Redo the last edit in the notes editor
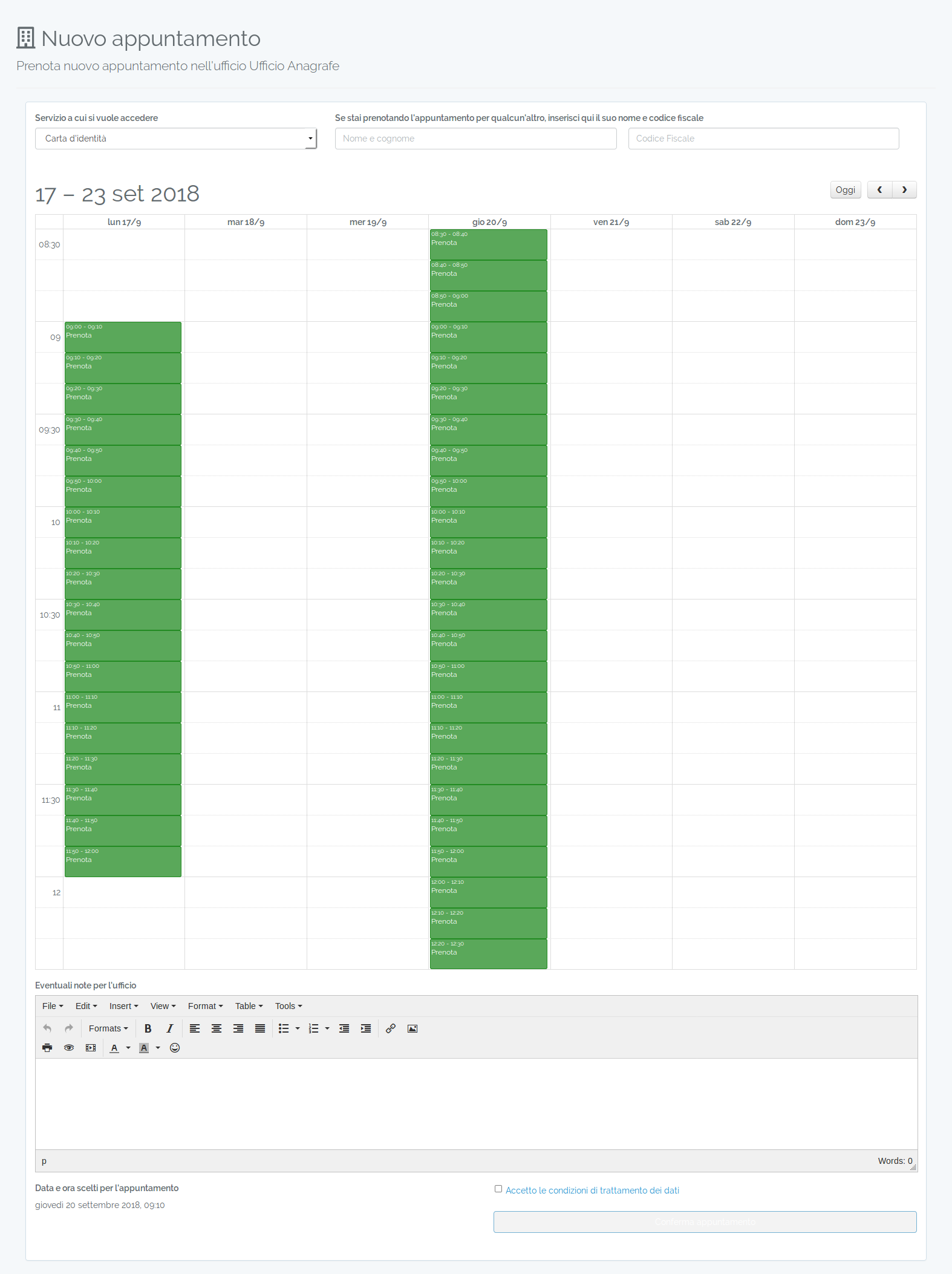 tap(69, 1028)
